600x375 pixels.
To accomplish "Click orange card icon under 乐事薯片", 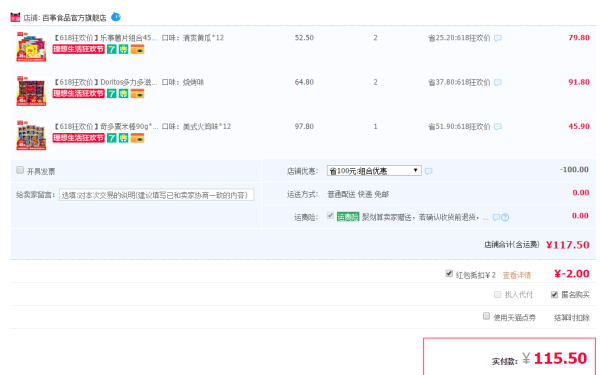I will pyautogui.click(x=137, y=49).
